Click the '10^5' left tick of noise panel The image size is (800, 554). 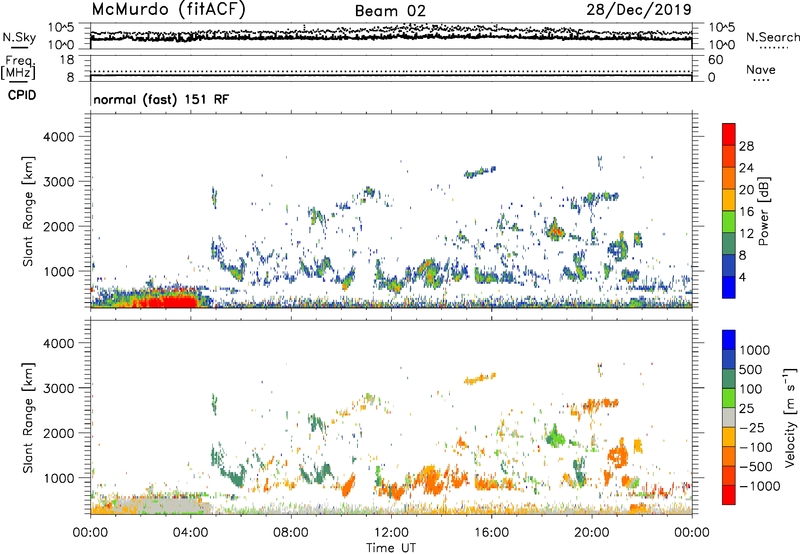click(x=61, y=28)
